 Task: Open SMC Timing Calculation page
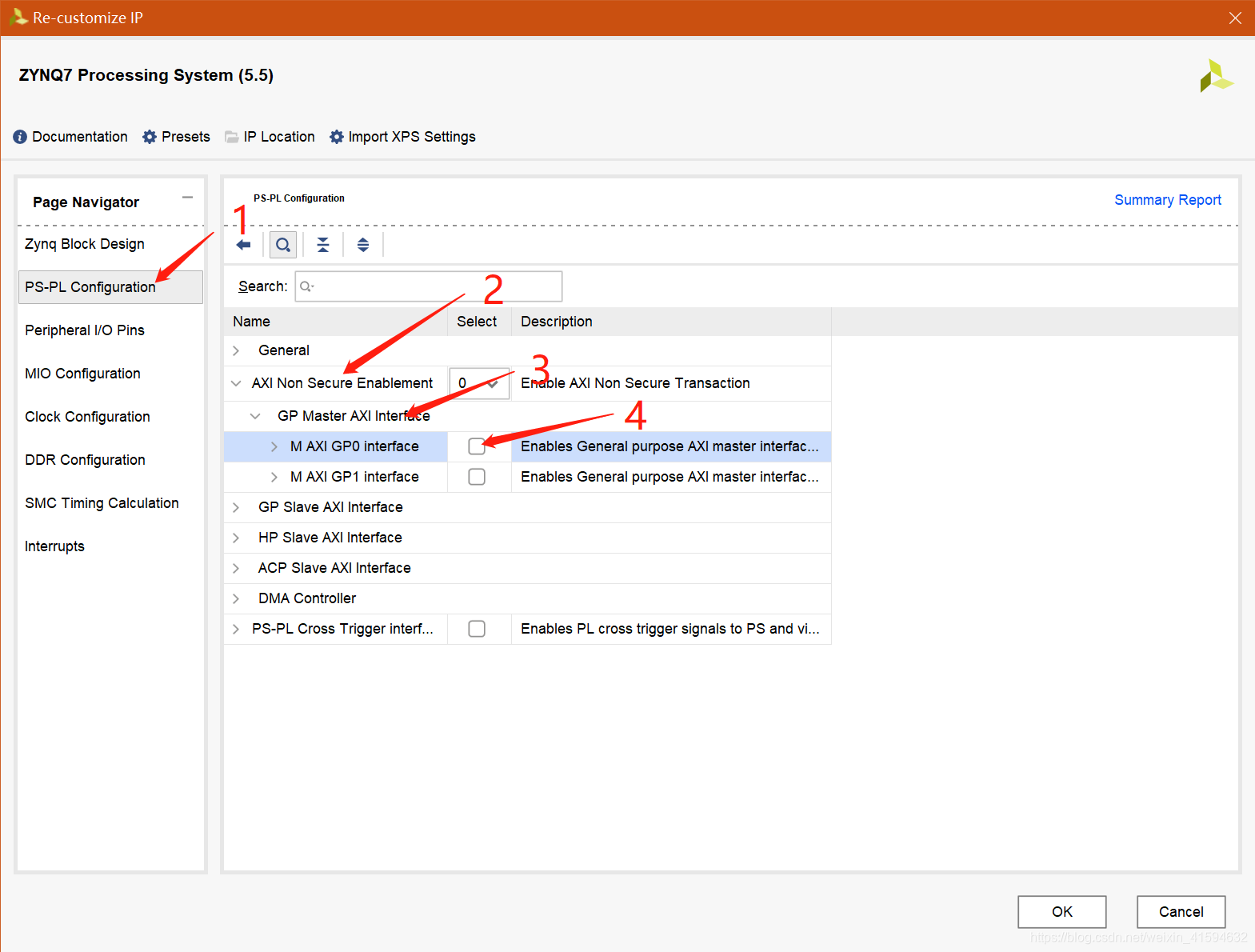tap(102, 503)
